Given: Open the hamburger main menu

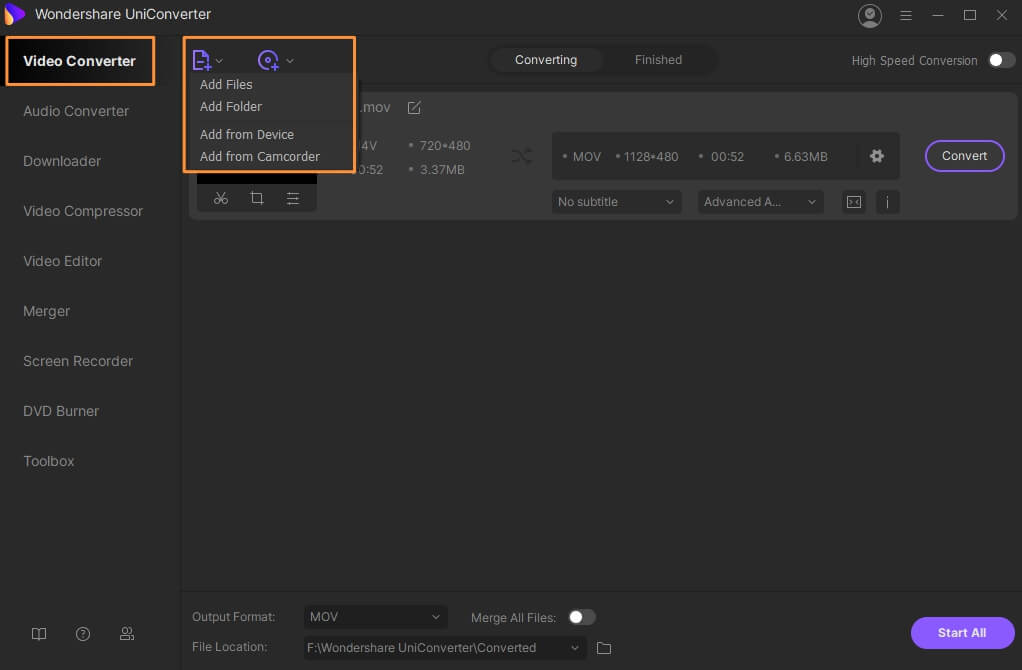Looking at the screenshot, I should (906, 15).
